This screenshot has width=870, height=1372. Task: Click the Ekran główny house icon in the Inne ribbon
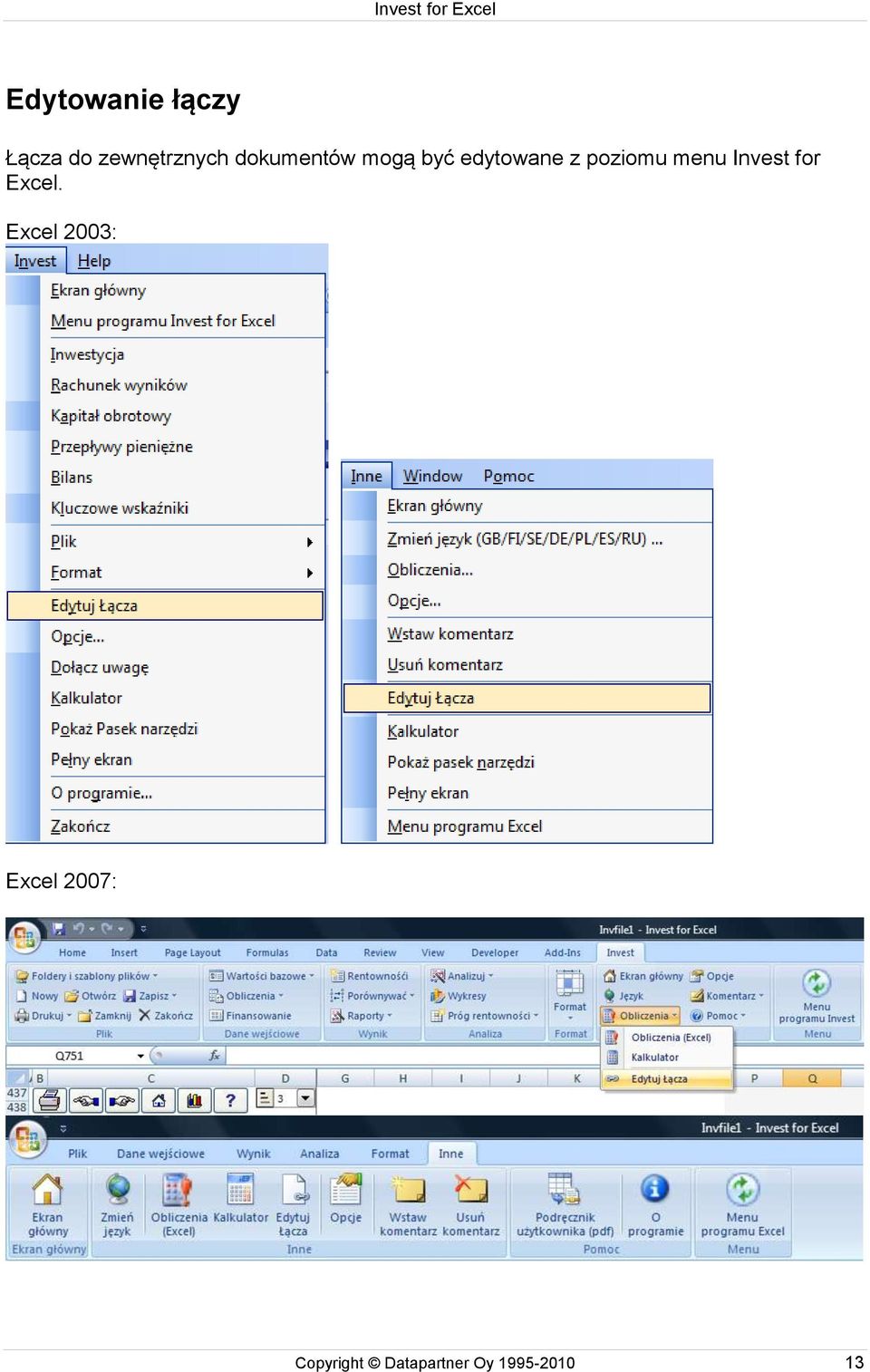47,1189
